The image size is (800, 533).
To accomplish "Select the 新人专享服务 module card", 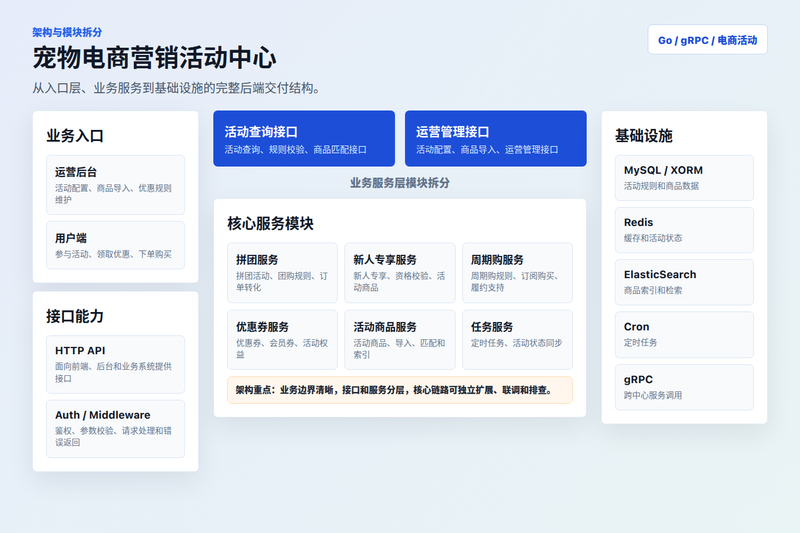I will 399,273.
